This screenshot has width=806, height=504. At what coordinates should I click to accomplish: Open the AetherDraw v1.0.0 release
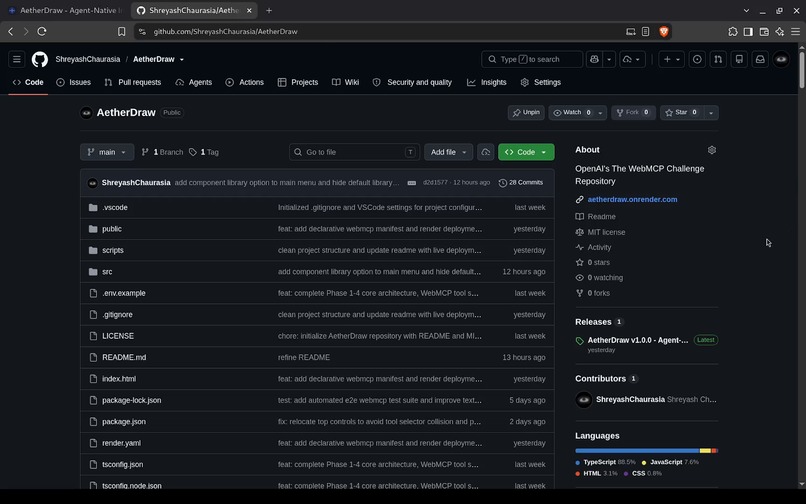click(x=637, y=340)
